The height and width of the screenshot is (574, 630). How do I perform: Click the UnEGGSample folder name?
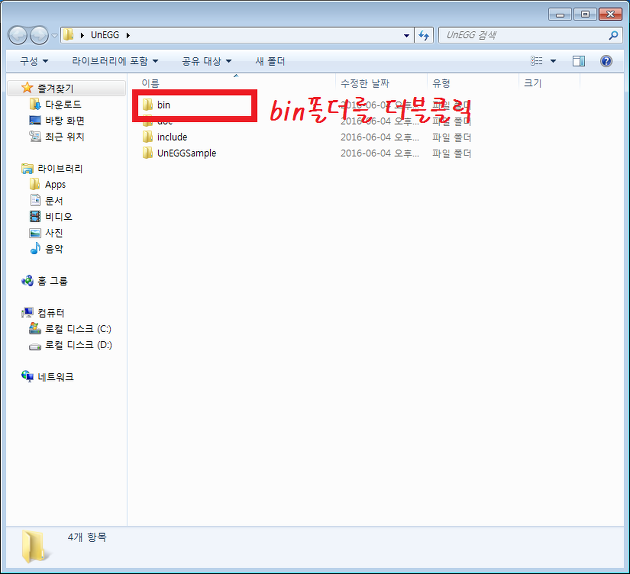186,153
